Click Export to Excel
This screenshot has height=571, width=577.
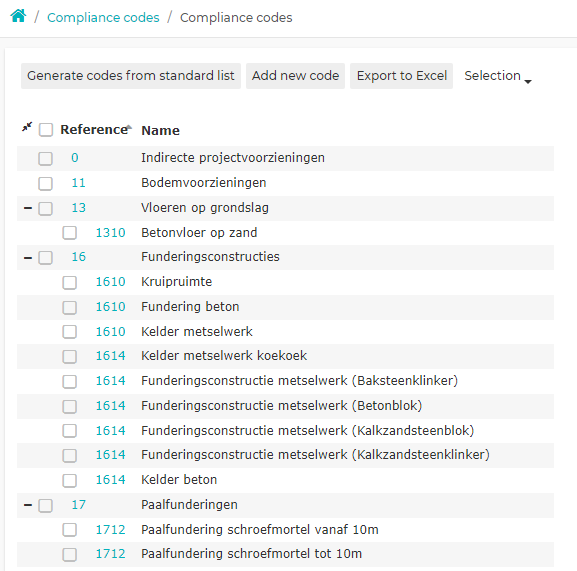click(x=401, y=76)
